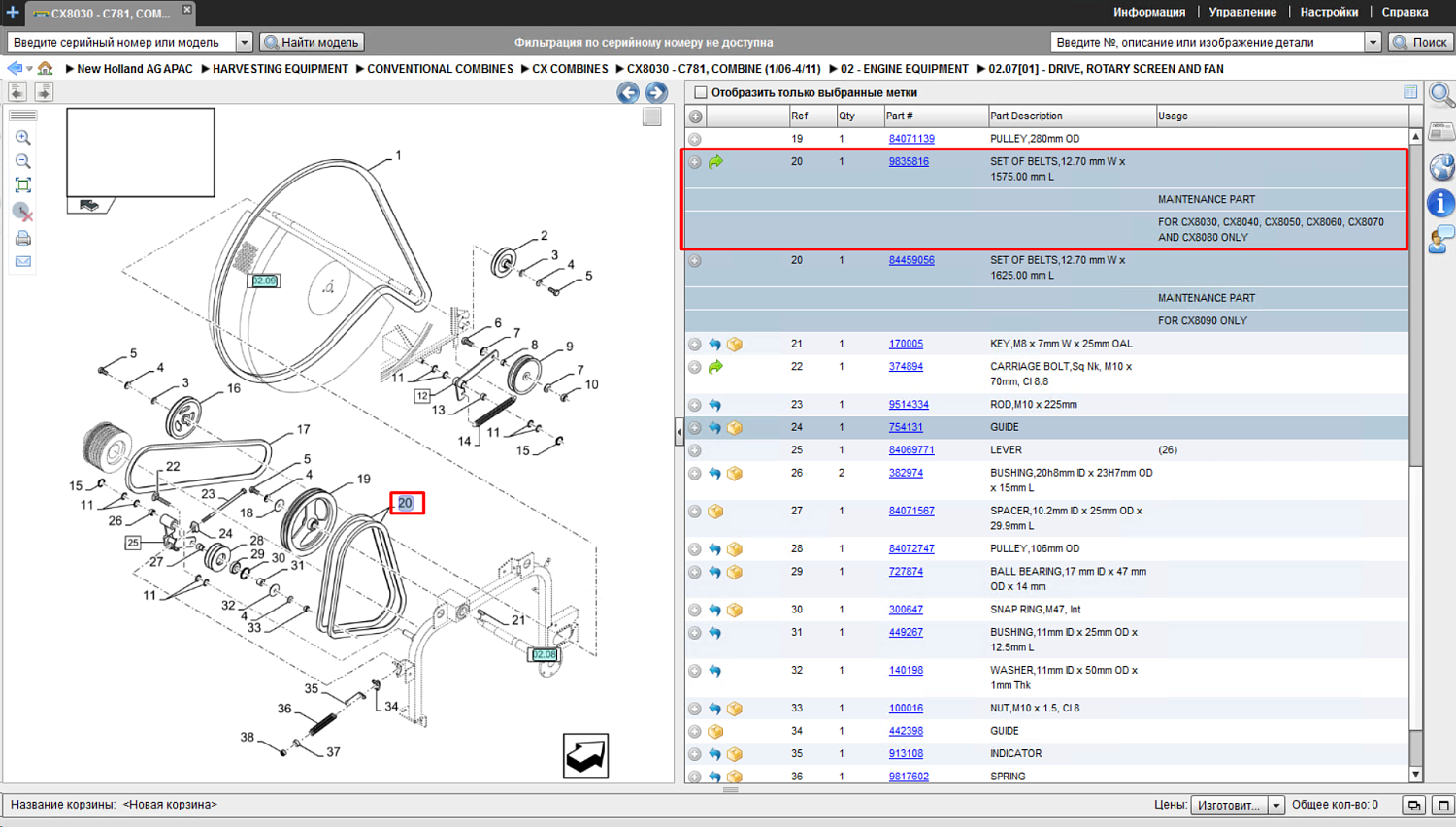Open a new tab with the plus icon
This screenshot has width=1456, height=827.
pos(13,13)
